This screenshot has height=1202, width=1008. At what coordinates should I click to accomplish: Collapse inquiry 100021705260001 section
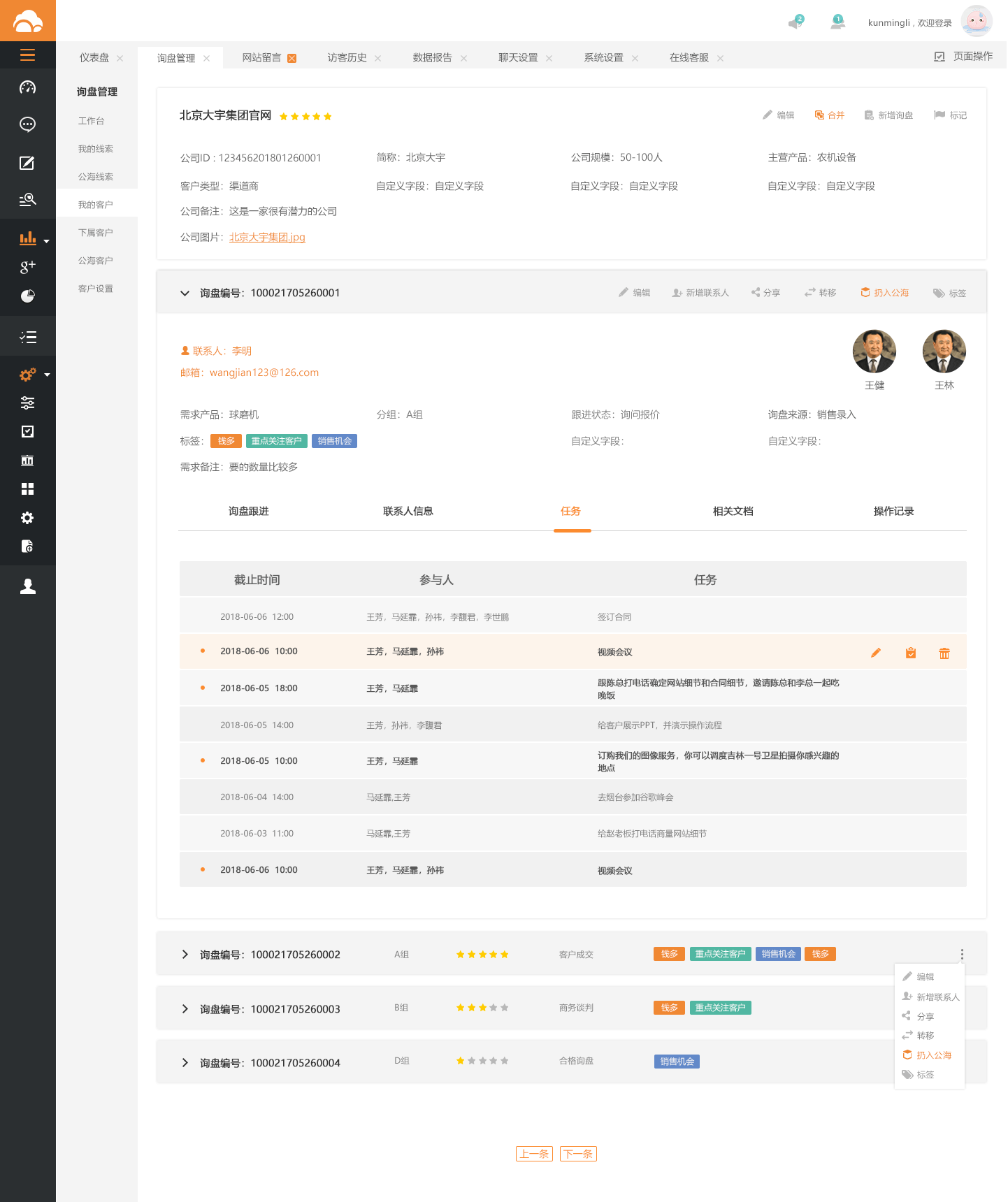pyautogui.click(x=185, y=293)
